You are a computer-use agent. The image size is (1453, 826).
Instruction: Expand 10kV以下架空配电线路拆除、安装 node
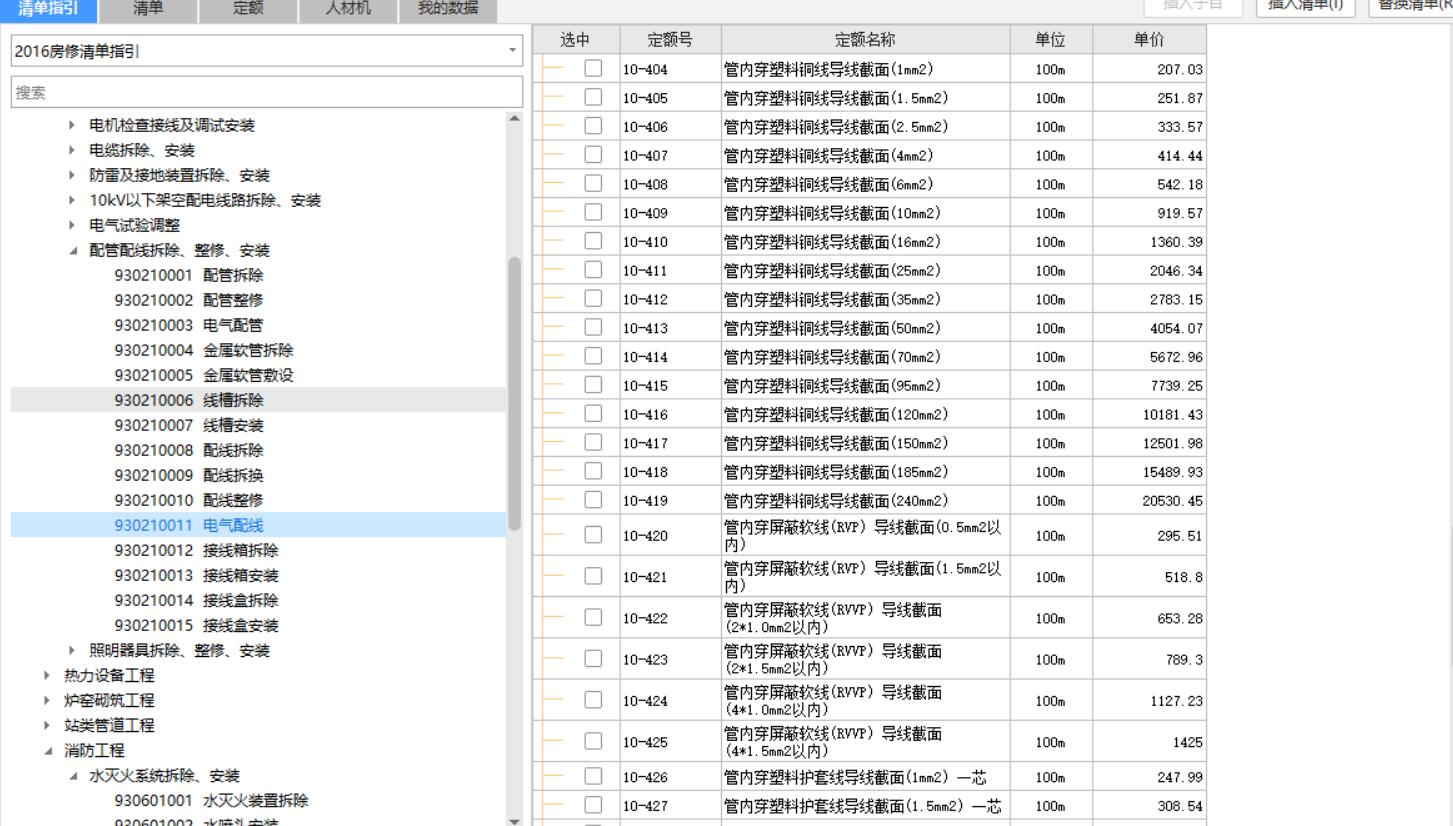point(72,200)
